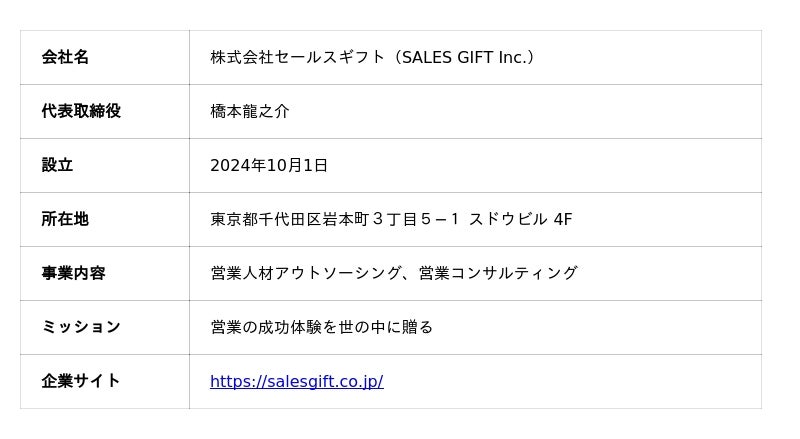Select the founding date 2024年10月1日
The height and width of the screenshot is (439, 800).
268,165
